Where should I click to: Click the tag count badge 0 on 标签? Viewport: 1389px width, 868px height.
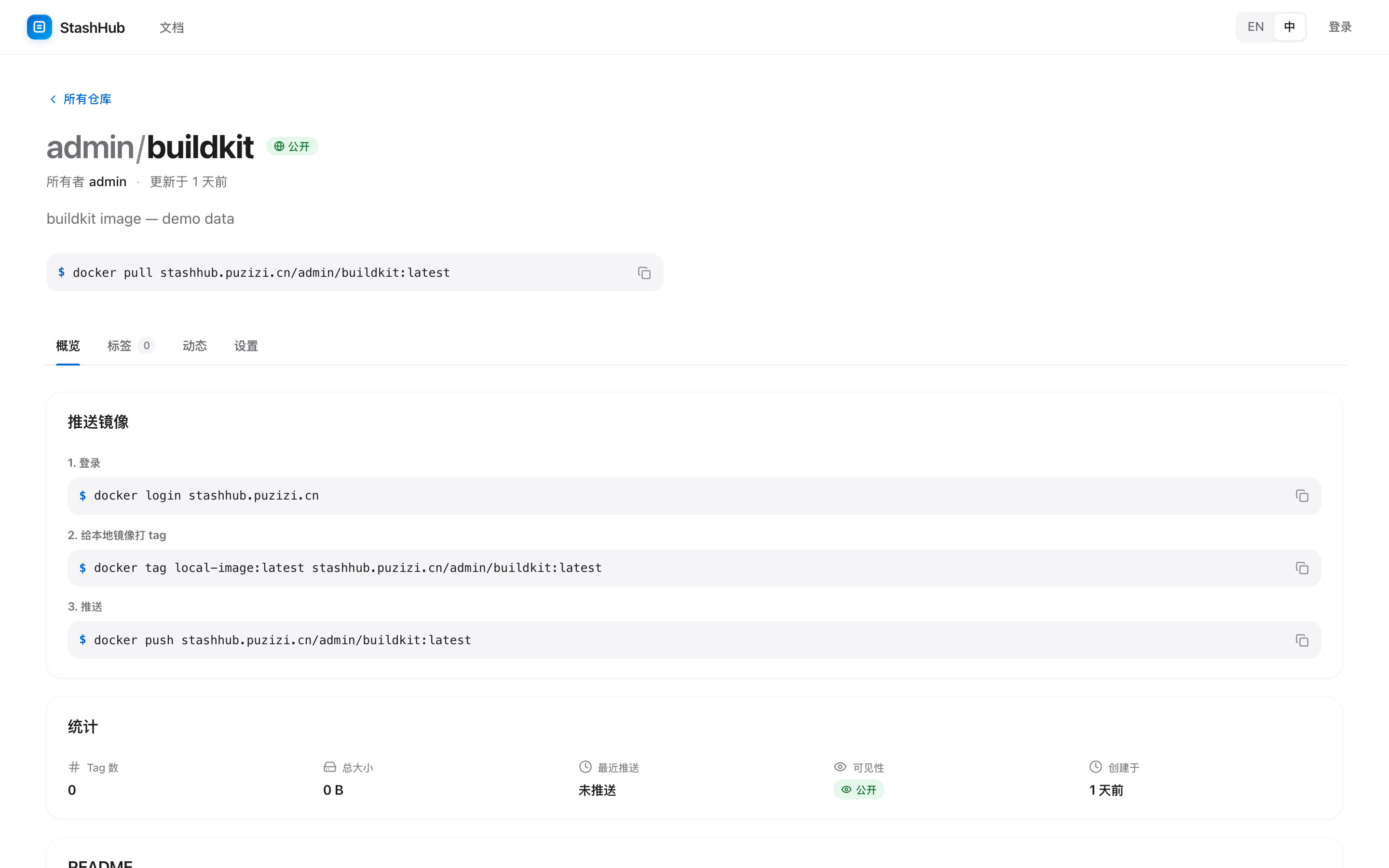146,346
